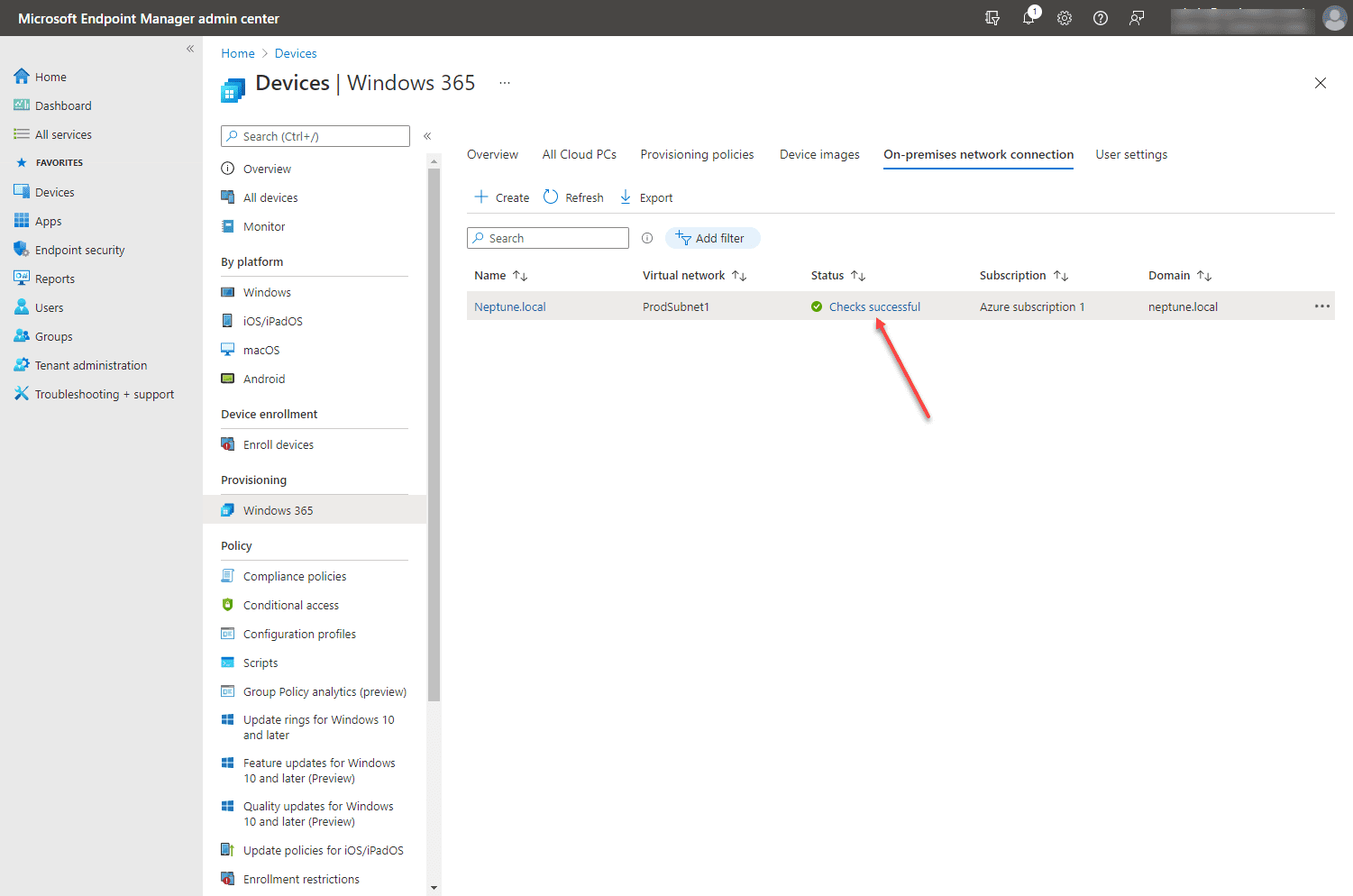
Task: Click the search info icon beside Search box
Action: [647, 238]
